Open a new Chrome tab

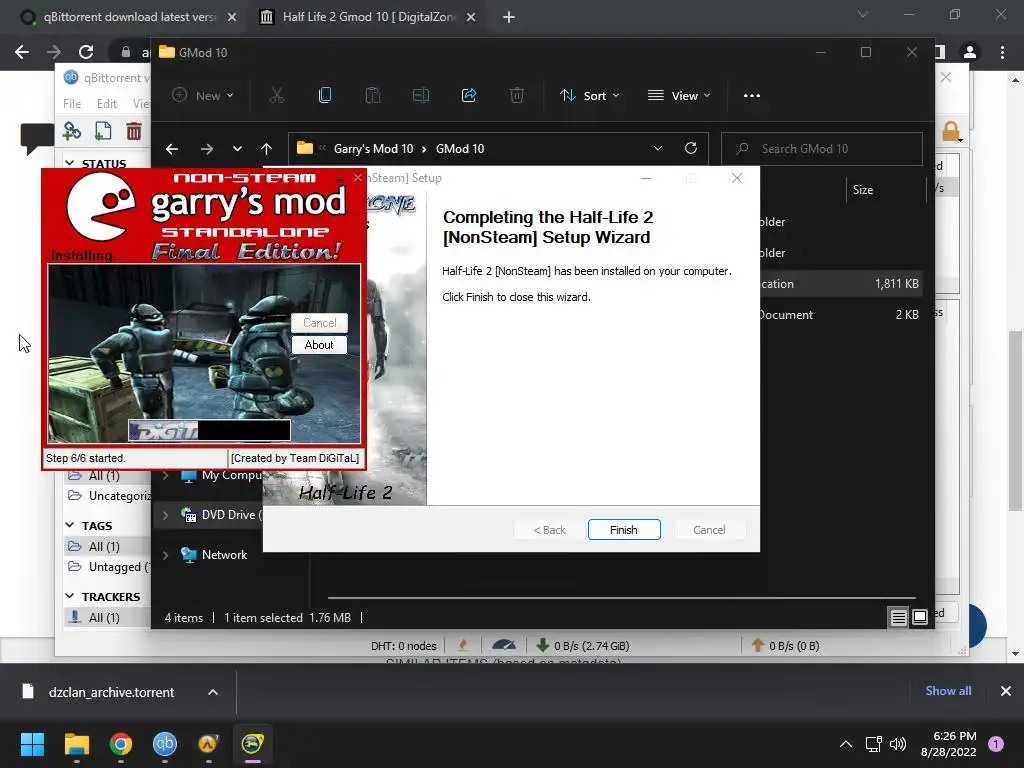click(x=509, y=17)
